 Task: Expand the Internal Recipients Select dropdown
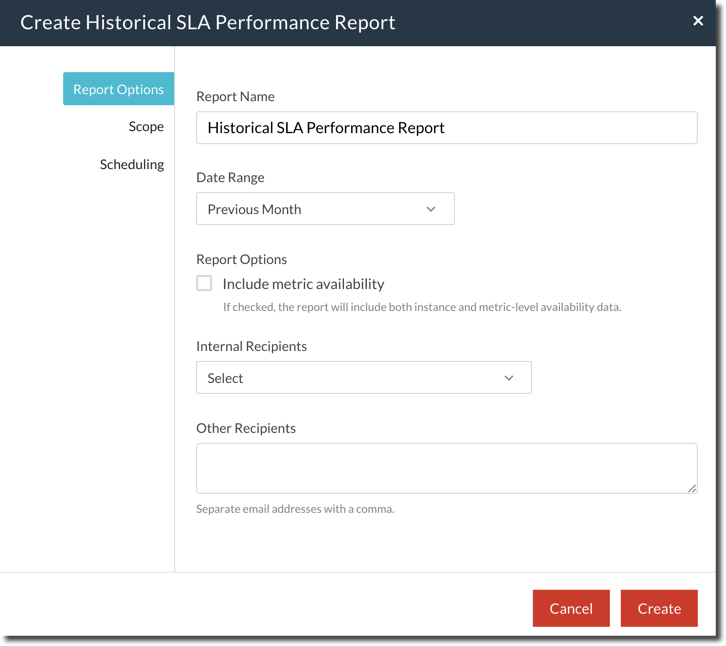363,378
